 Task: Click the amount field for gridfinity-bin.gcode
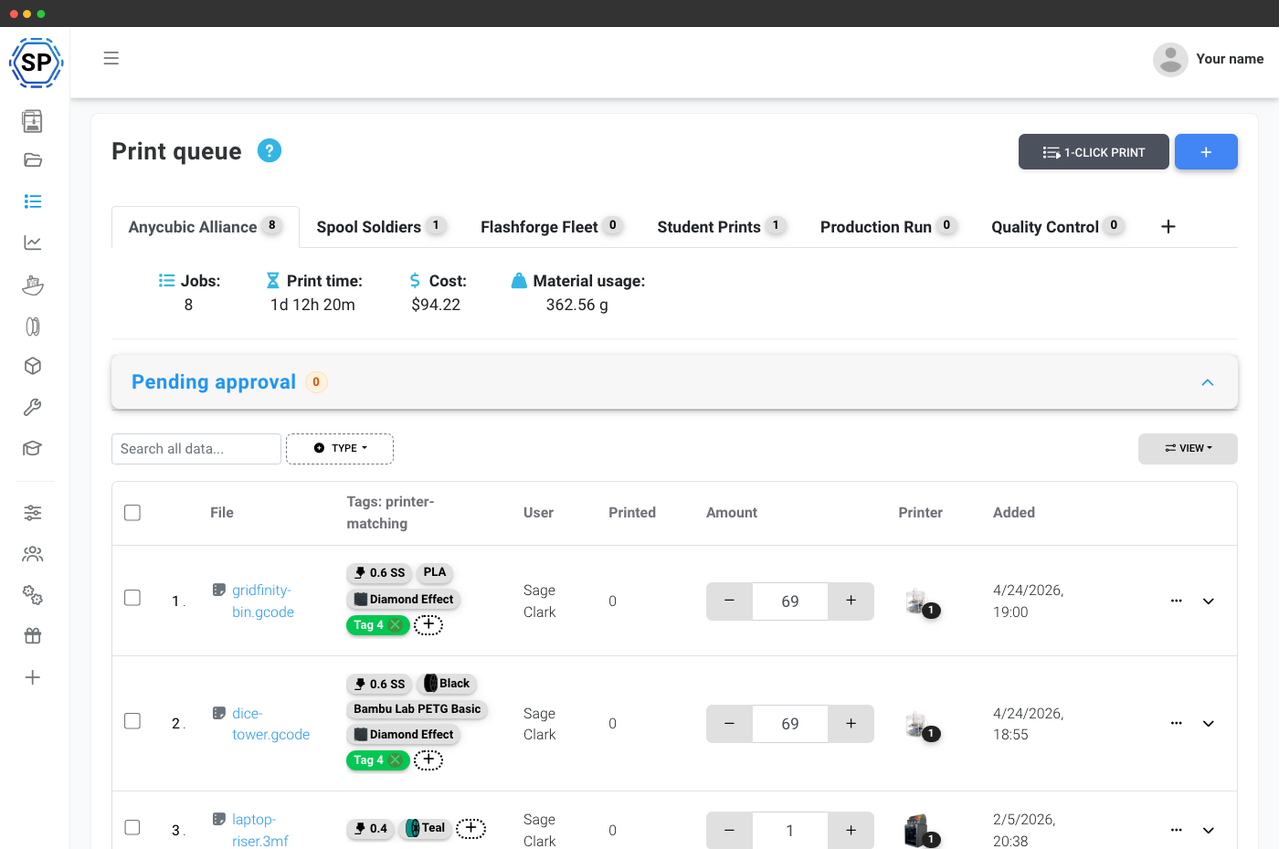790,601
